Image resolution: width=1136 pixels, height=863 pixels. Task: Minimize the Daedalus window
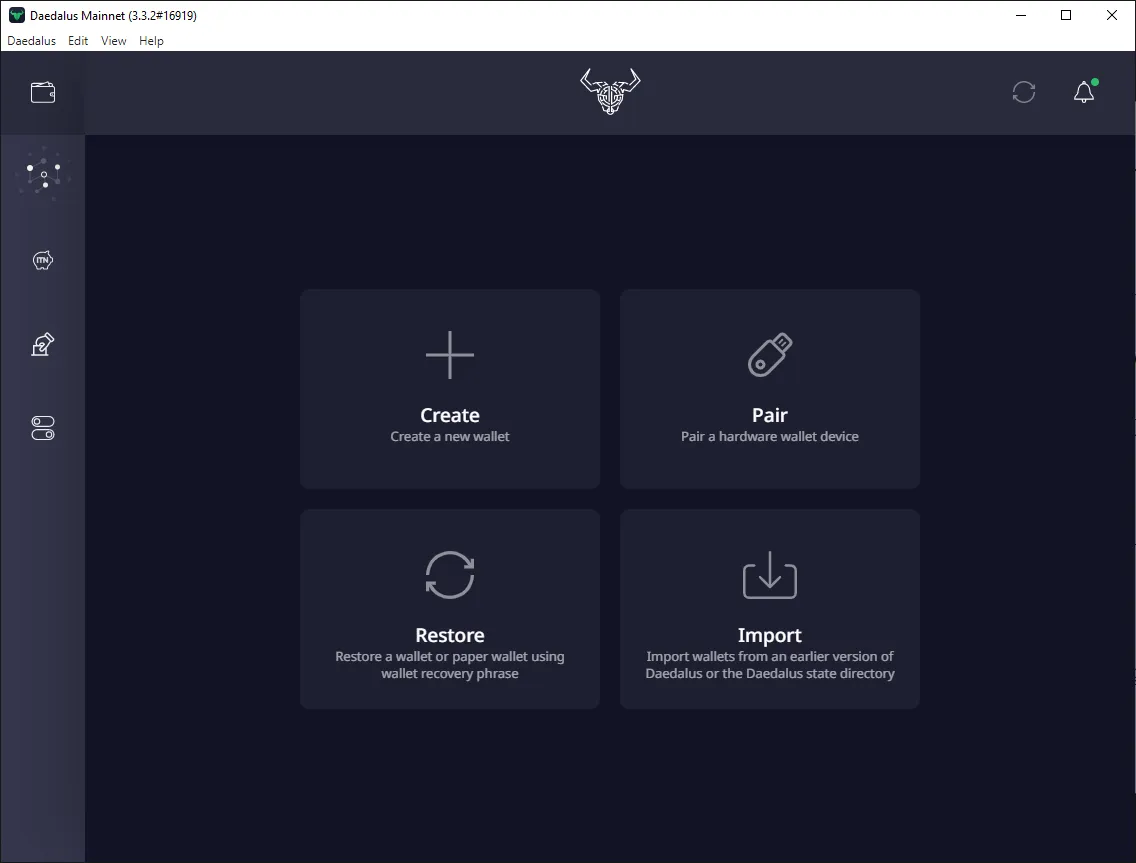(1021, 15)
